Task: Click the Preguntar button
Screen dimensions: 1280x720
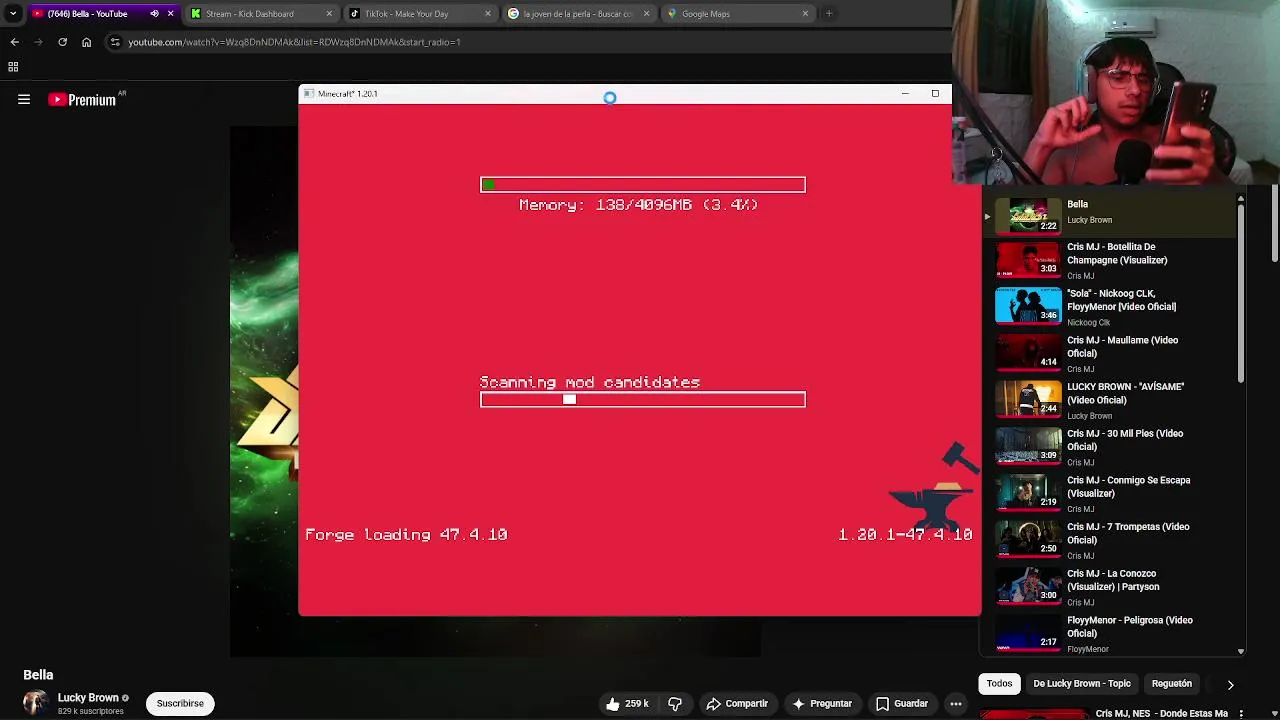Action: 822,704
